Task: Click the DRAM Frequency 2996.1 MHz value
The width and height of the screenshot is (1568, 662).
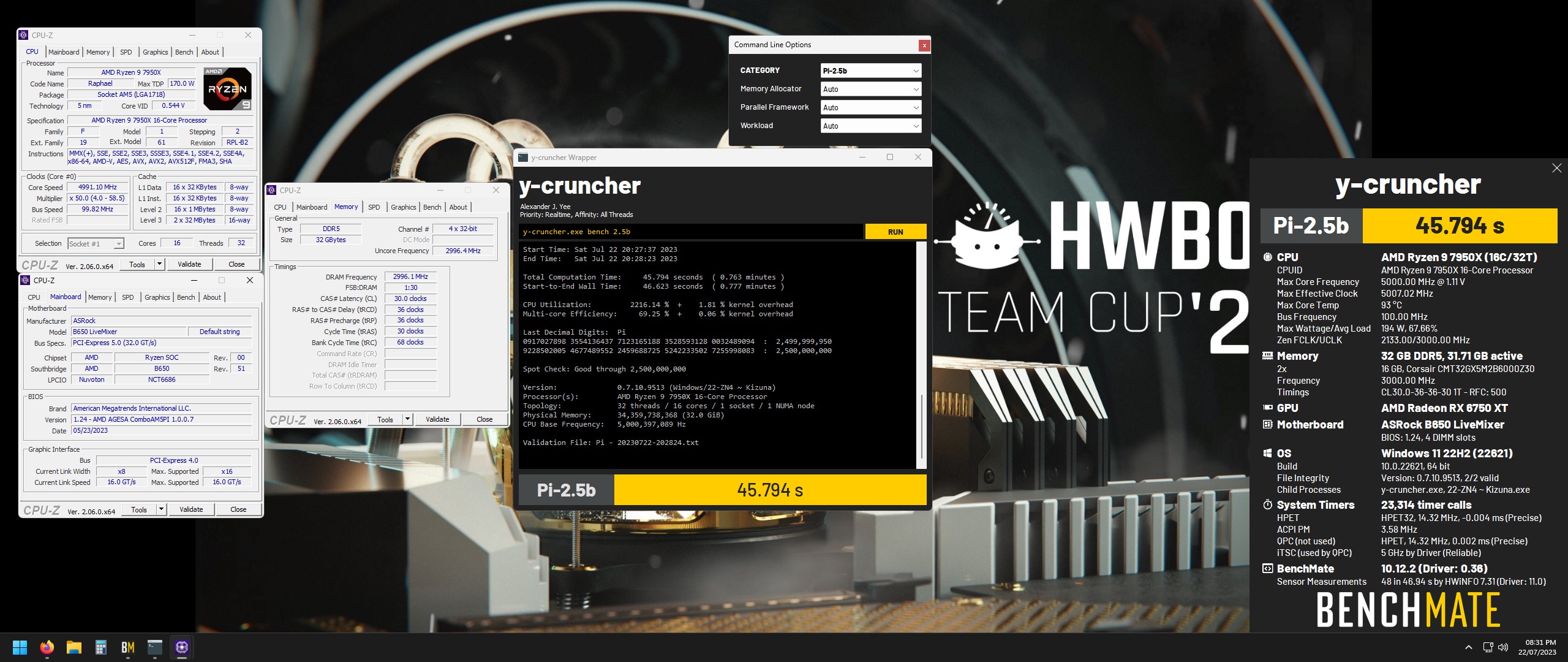Action: tap(410, 276)
